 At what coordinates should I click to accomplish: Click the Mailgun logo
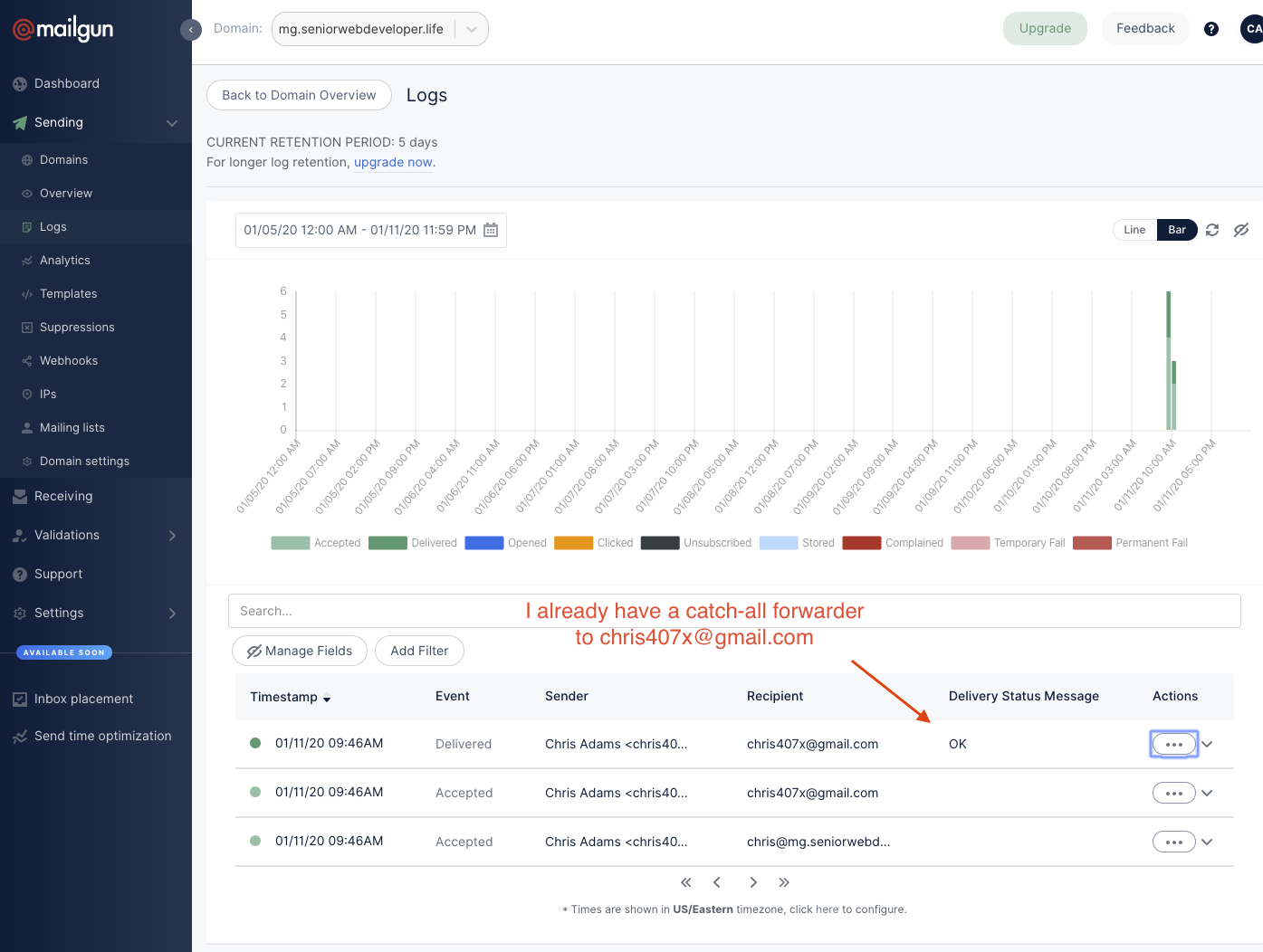63,30
